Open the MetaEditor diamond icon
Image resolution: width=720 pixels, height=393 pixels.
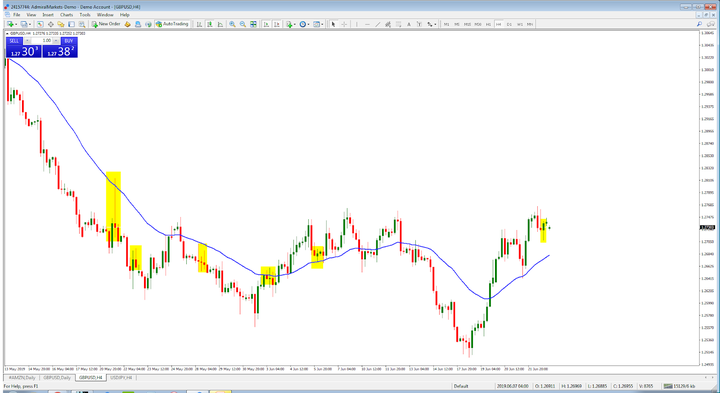[x=127, y=24]
